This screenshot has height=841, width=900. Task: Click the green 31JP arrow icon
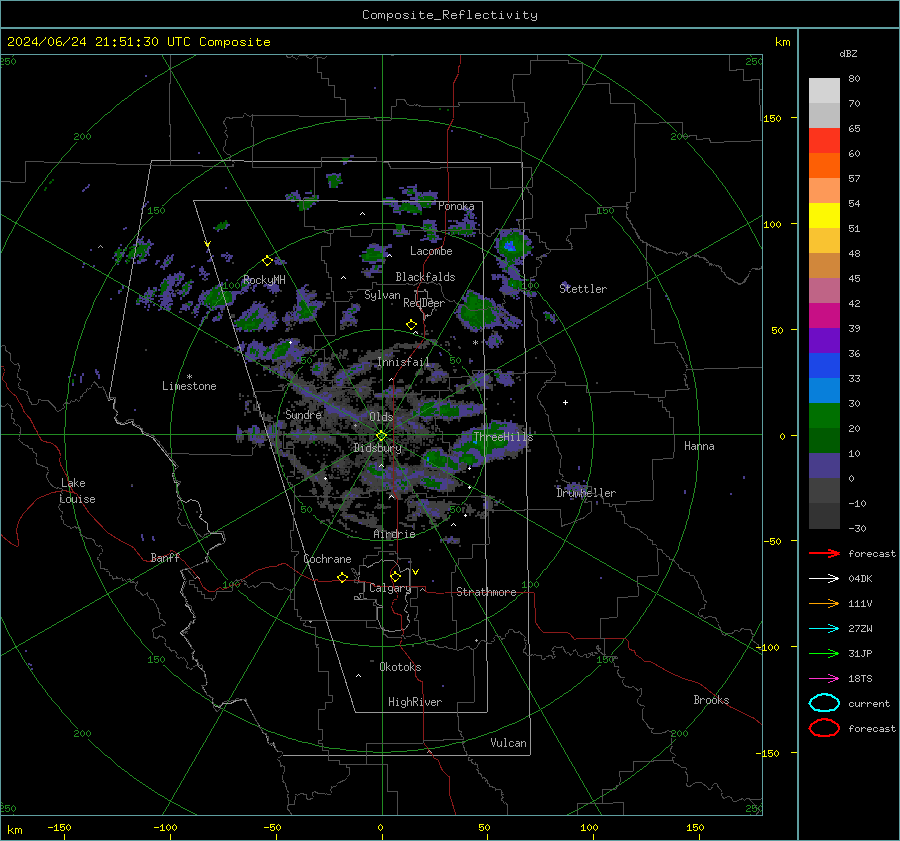pyautogui.click(x=824, y=653)
